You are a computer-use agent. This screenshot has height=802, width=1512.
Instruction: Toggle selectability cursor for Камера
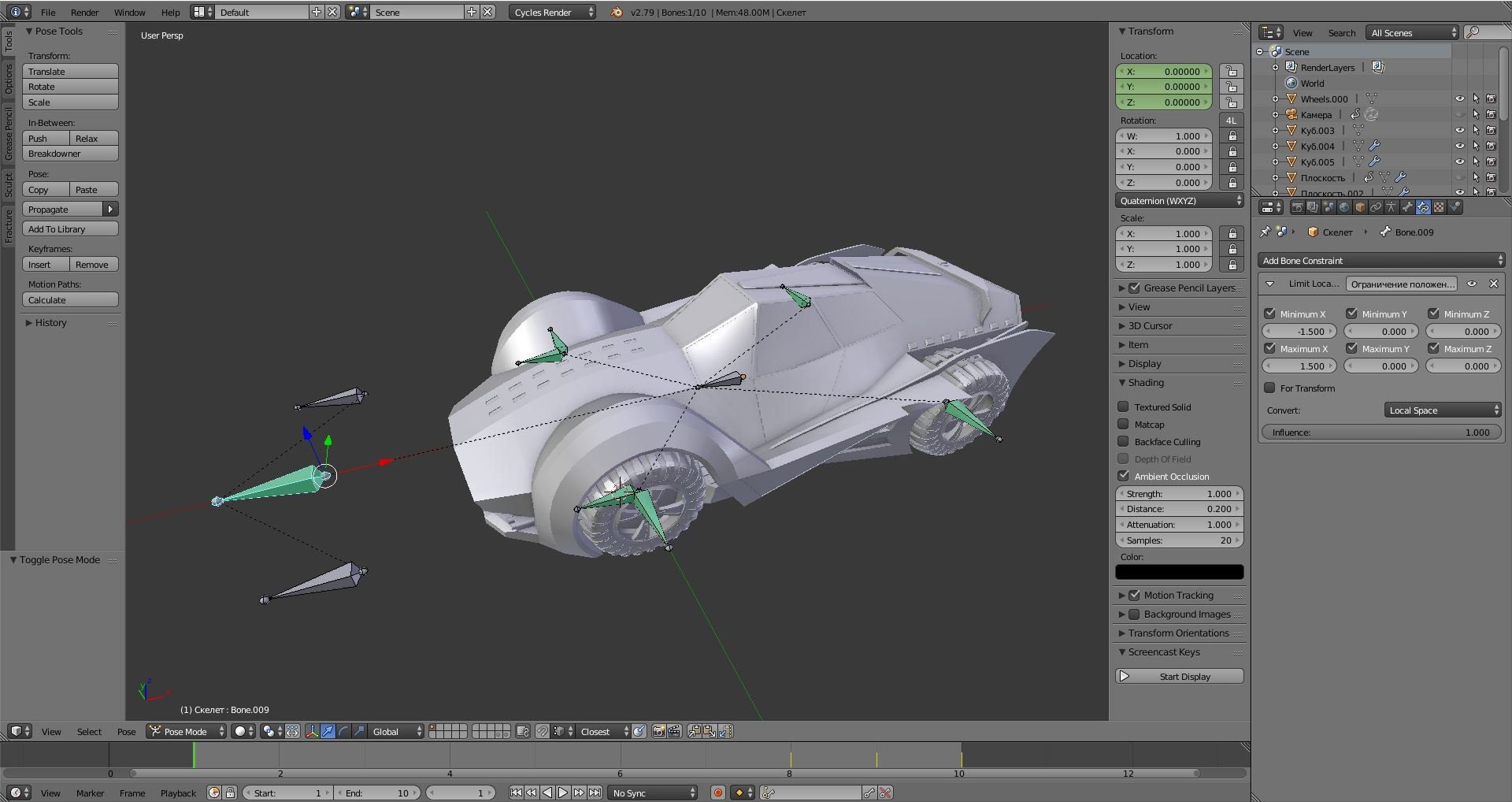pos(1476,114)
